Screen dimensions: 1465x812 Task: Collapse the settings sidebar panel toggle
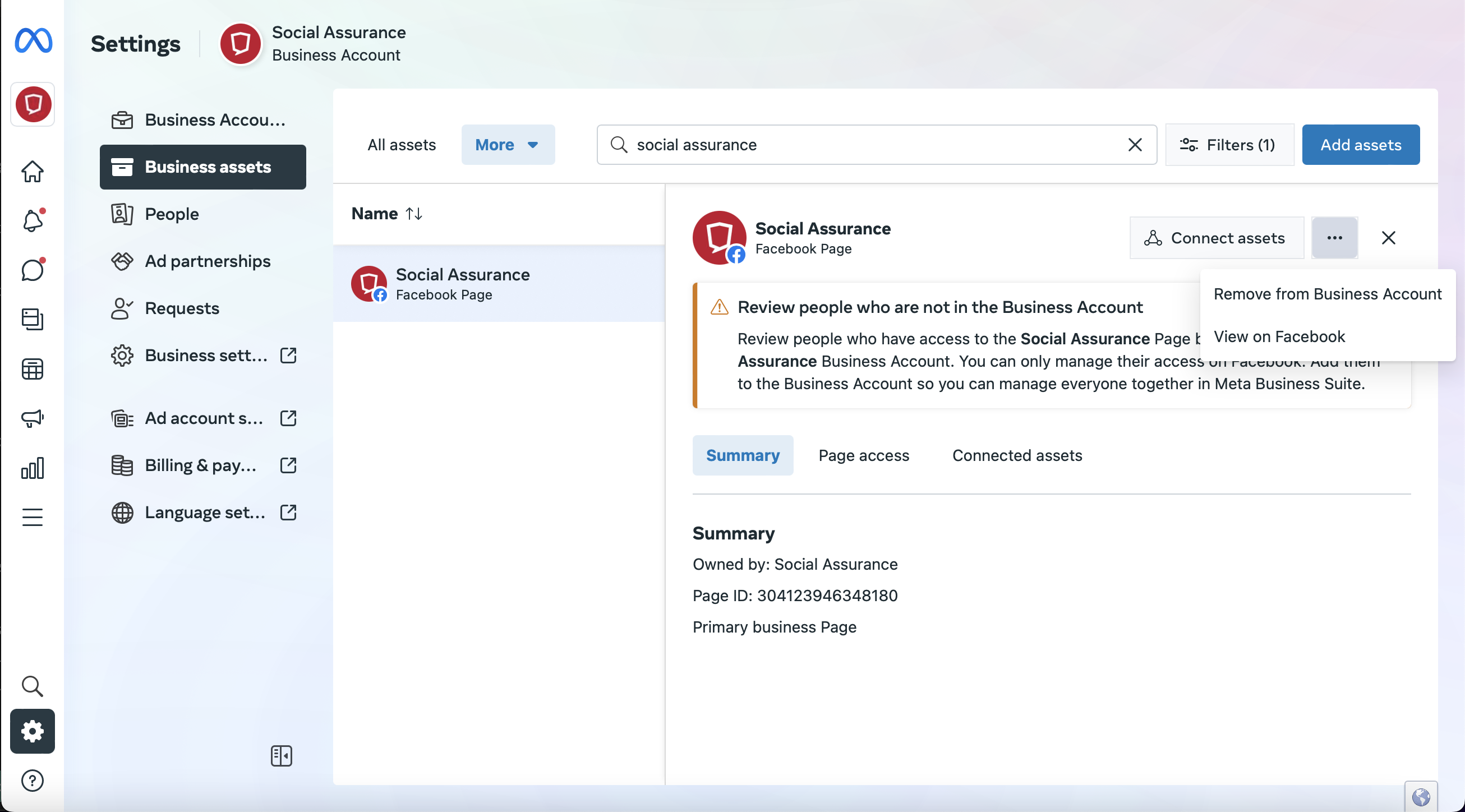coord(282,756)
